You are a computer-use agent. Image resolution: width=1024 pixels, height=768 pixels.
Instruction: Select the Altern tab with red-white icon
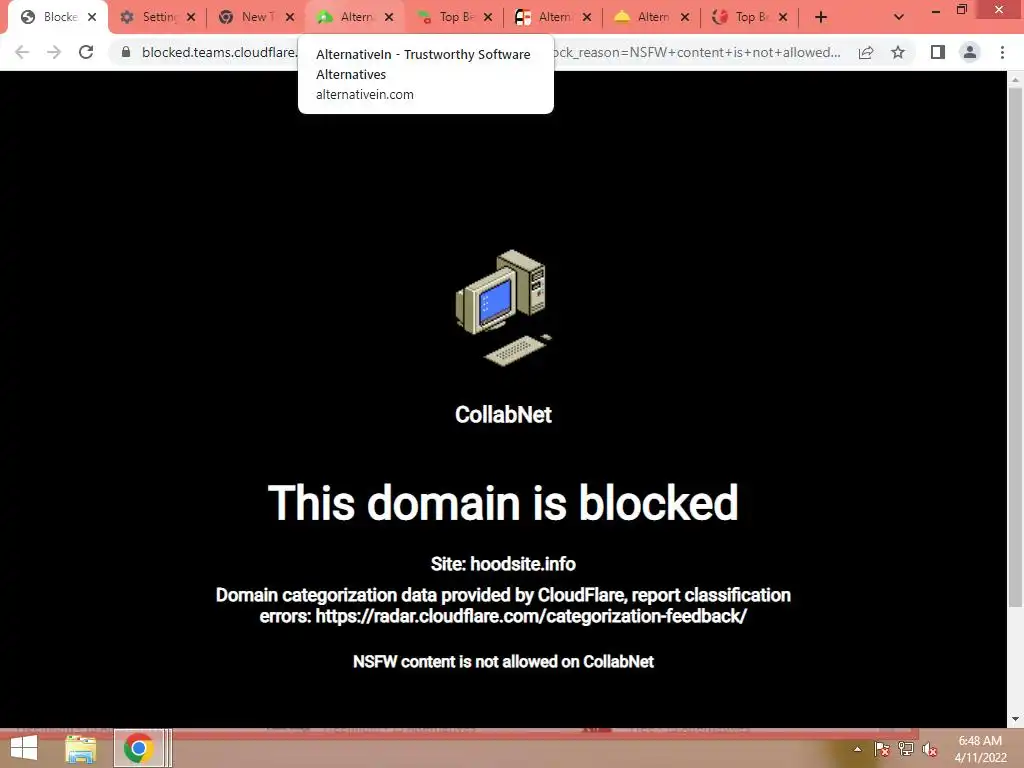click(551, 17)
